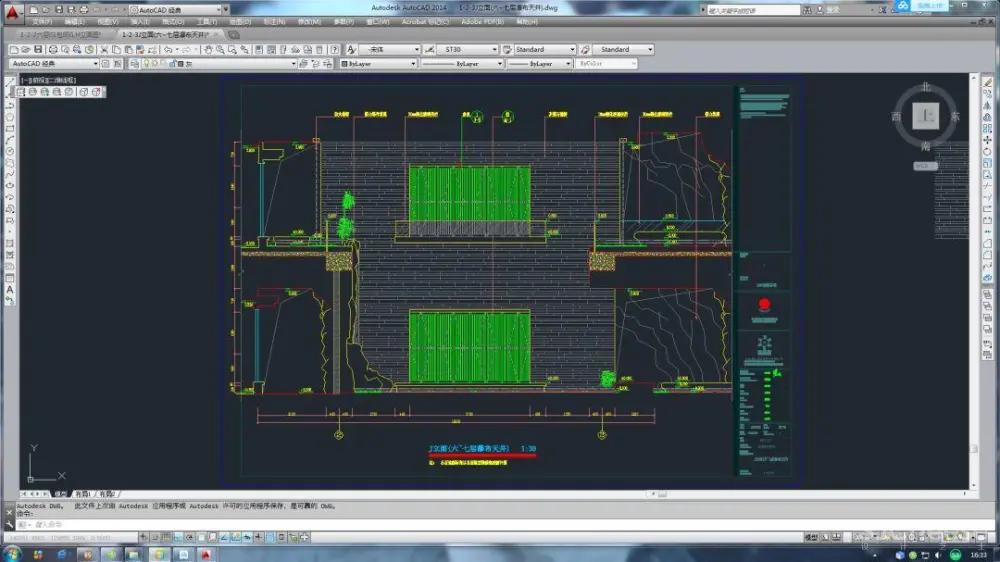Switch to the 1-2-3立面 drawing tab

pyautogui.click(x=165, y=34)
